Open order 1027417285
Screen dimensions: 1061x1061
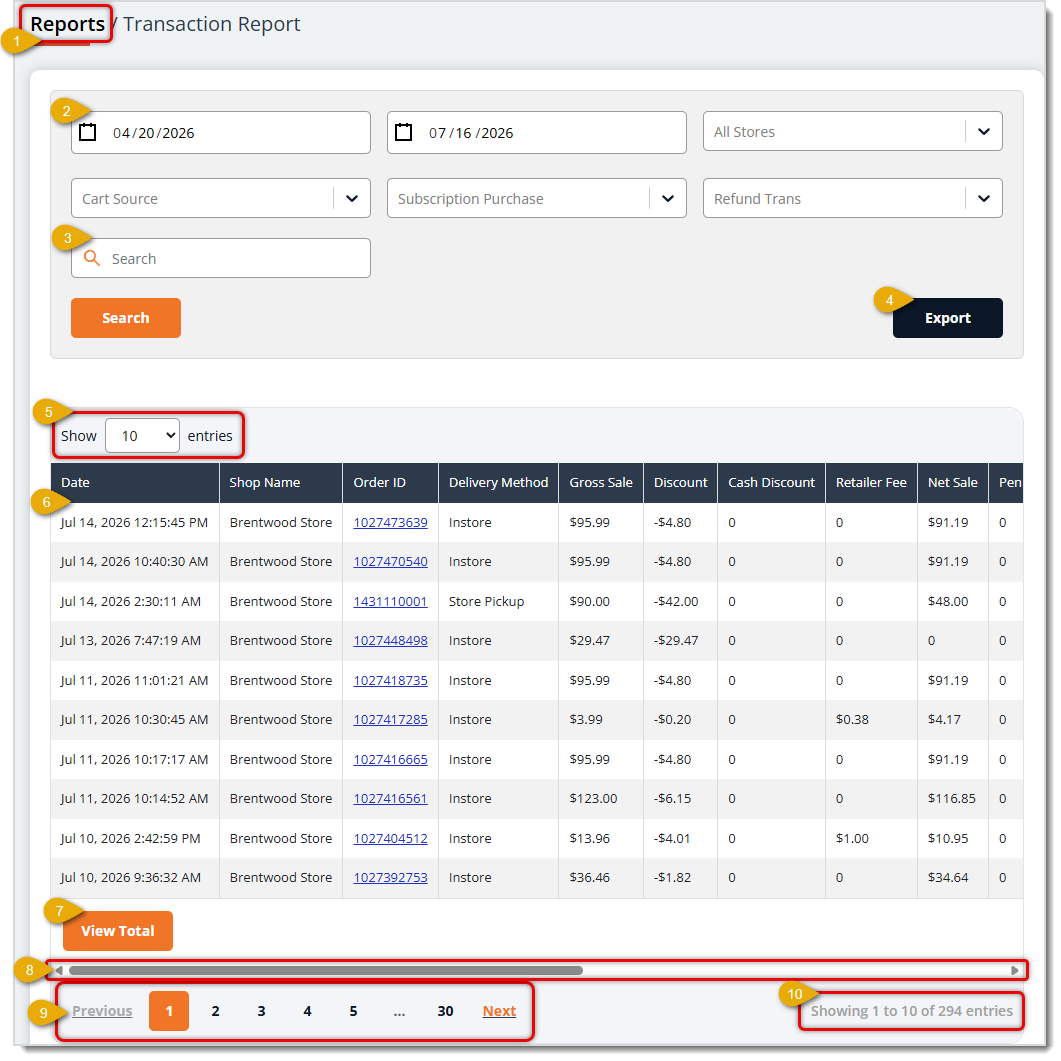(x=390, y=719)
